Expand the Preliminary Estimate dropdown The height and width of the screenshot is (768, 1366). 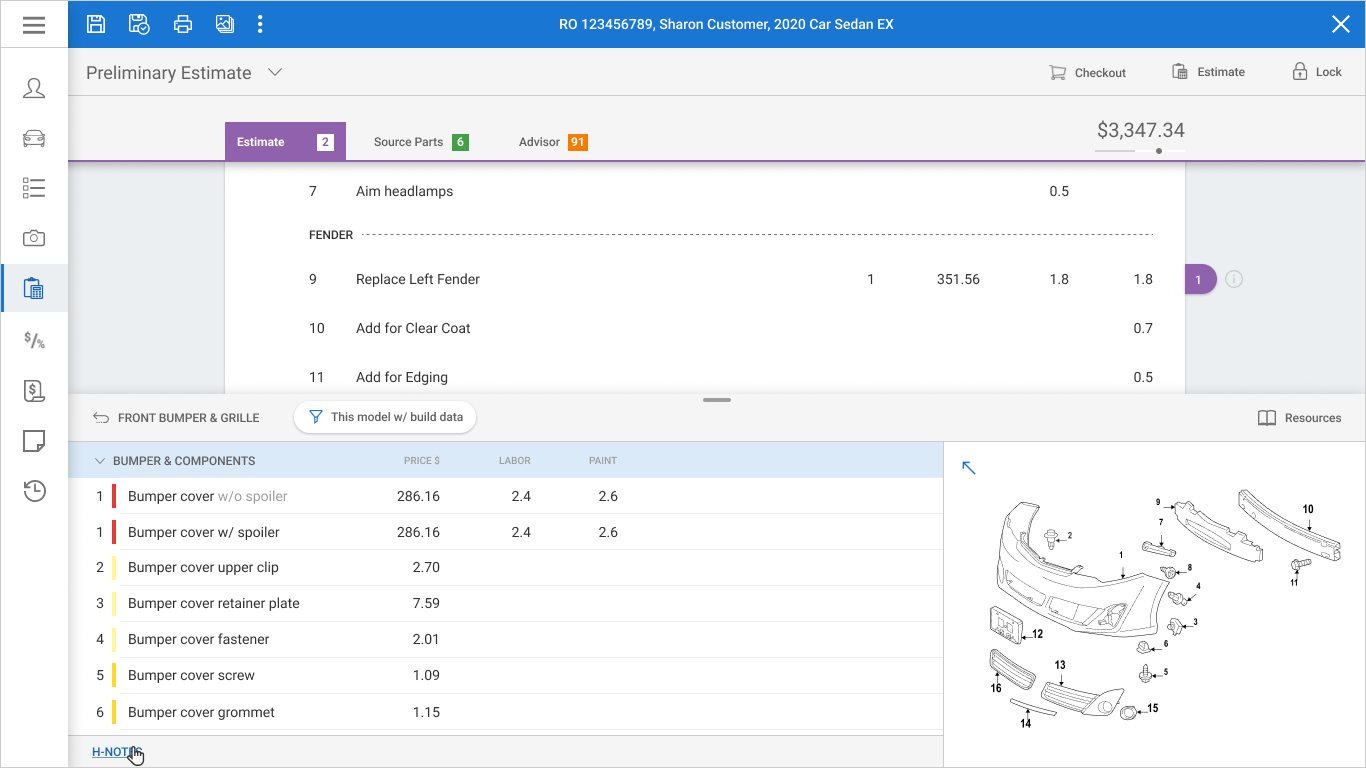coord(275,72)
